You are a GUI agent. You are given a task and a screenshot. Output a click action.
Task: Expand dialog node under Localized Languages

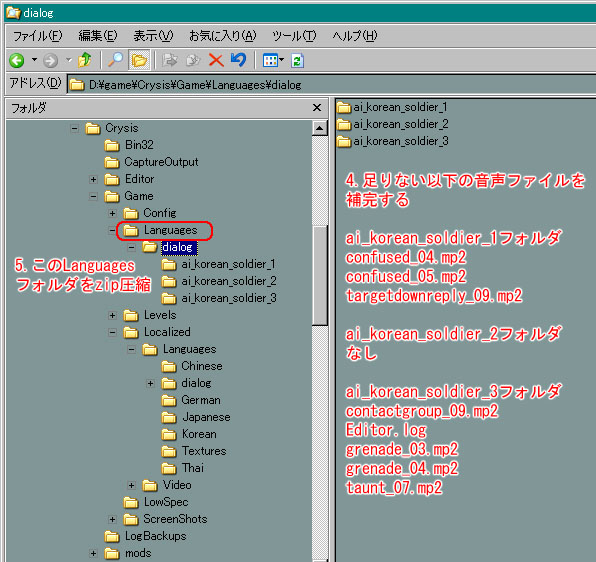[151, 383]
